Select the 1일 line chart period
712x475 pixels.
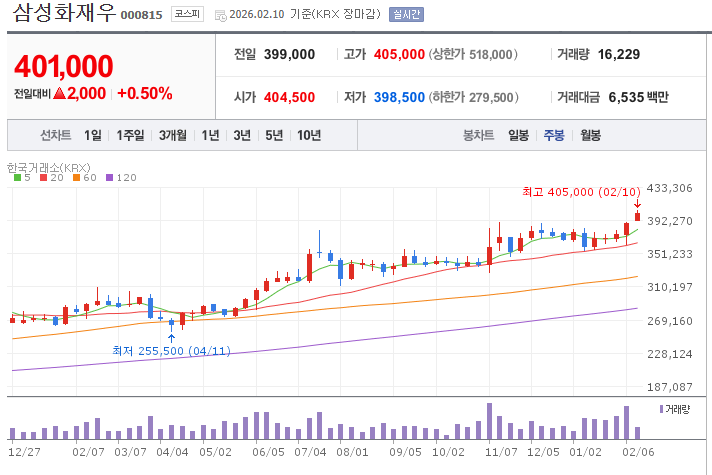[x=93, y=135]
